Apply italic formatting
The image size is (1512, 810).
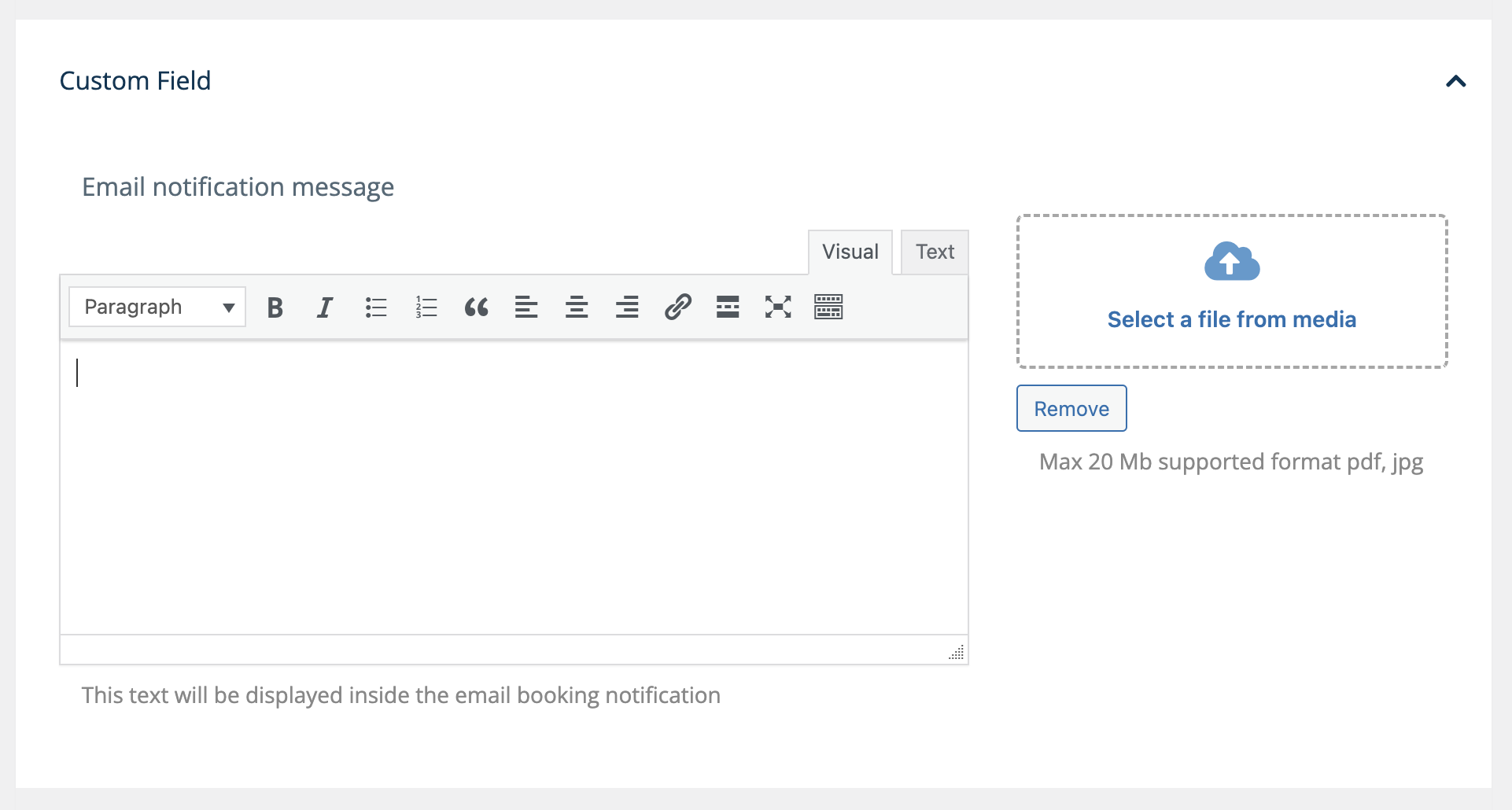[x=325, y=307]
